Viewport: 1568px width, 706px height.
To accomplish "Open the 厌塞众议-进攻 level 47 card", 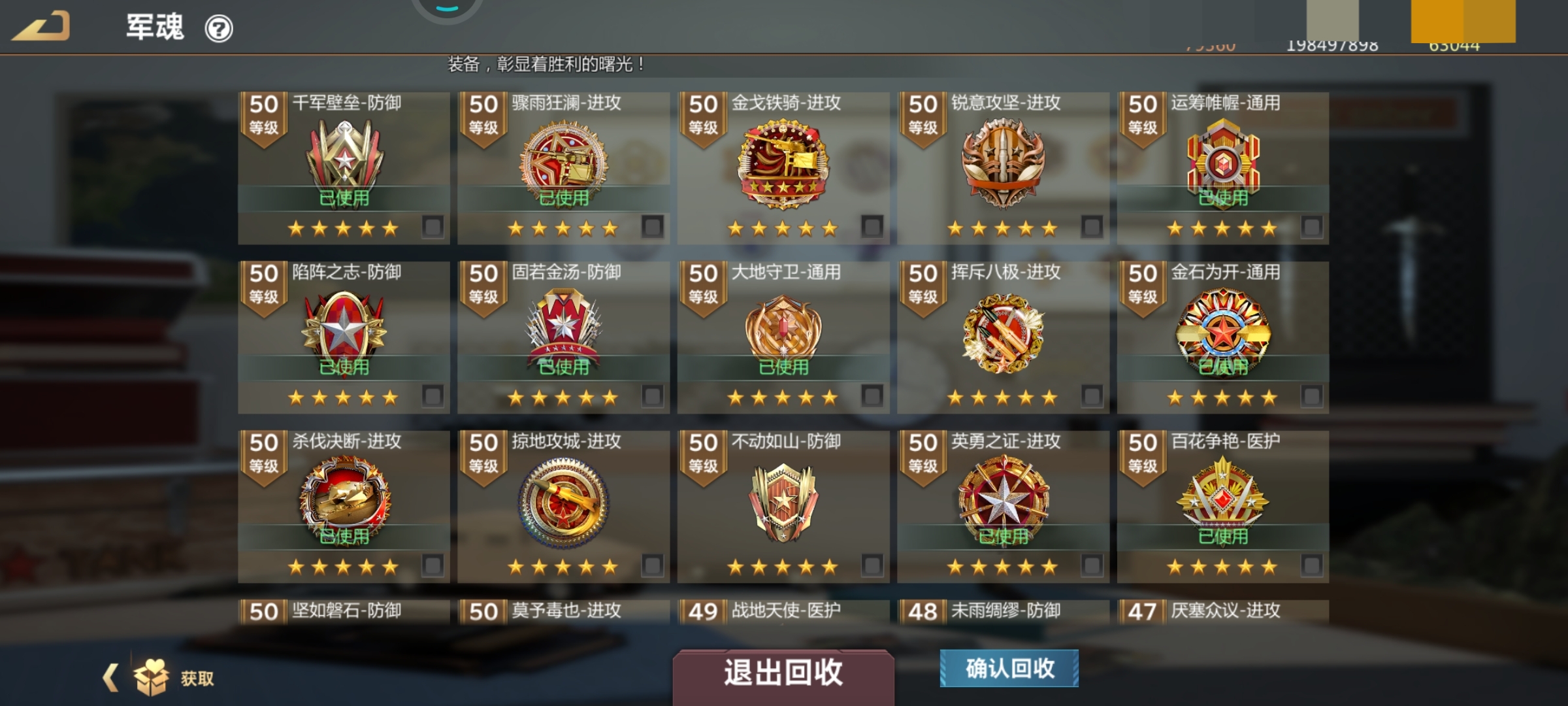I will (1223, 612).
